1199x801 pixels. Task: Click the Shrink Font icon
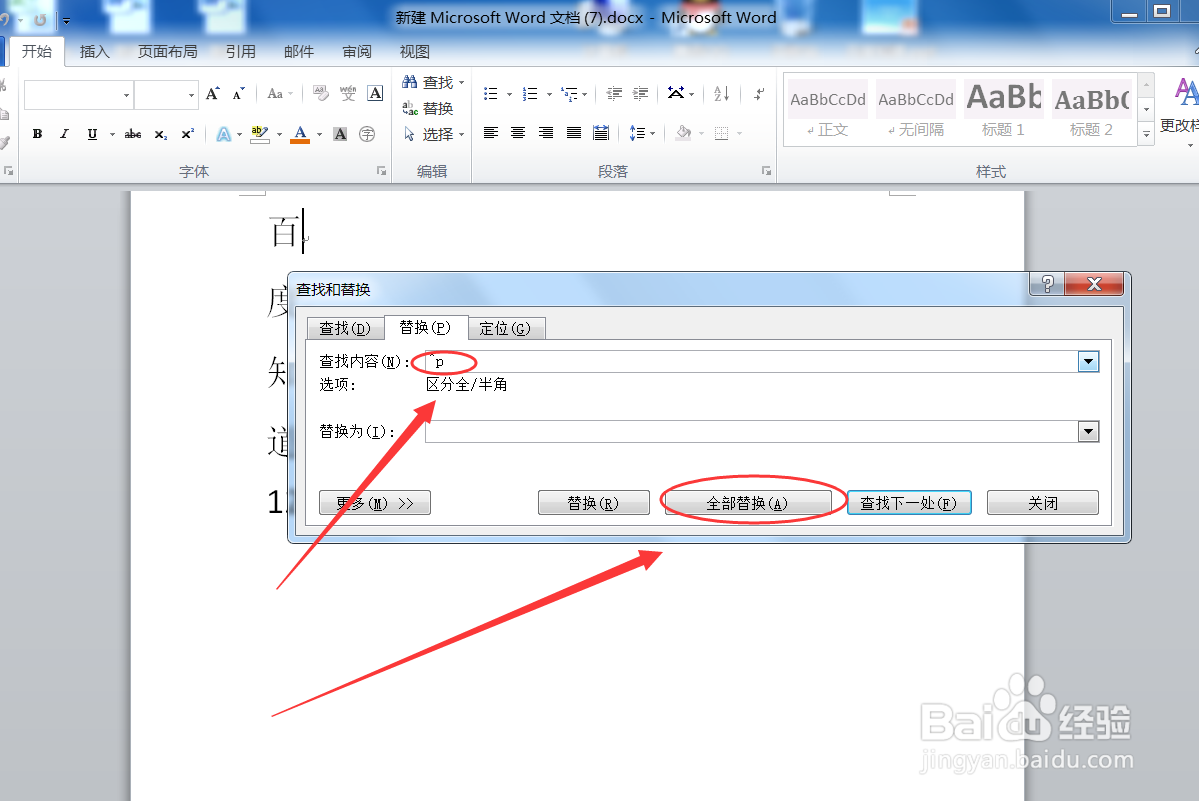[x=239, y=93]
